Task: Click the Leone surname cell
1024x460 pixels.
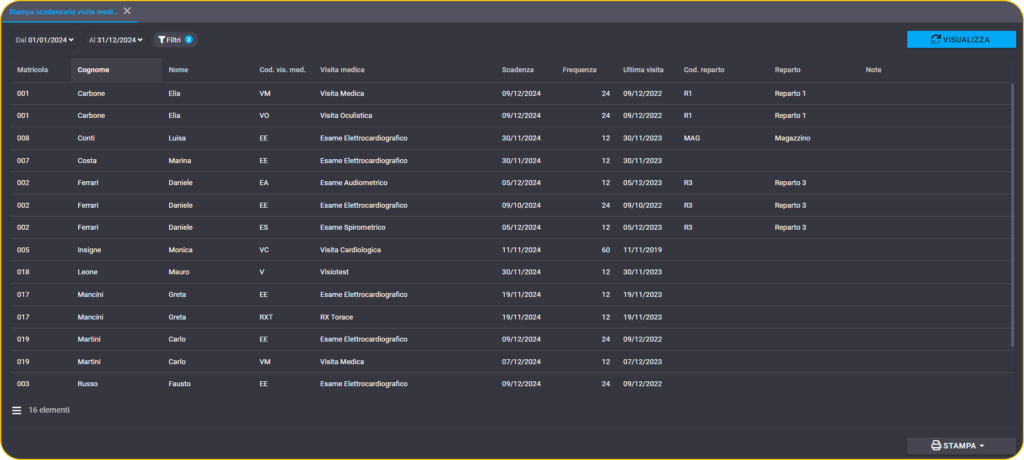Action: 88,272
